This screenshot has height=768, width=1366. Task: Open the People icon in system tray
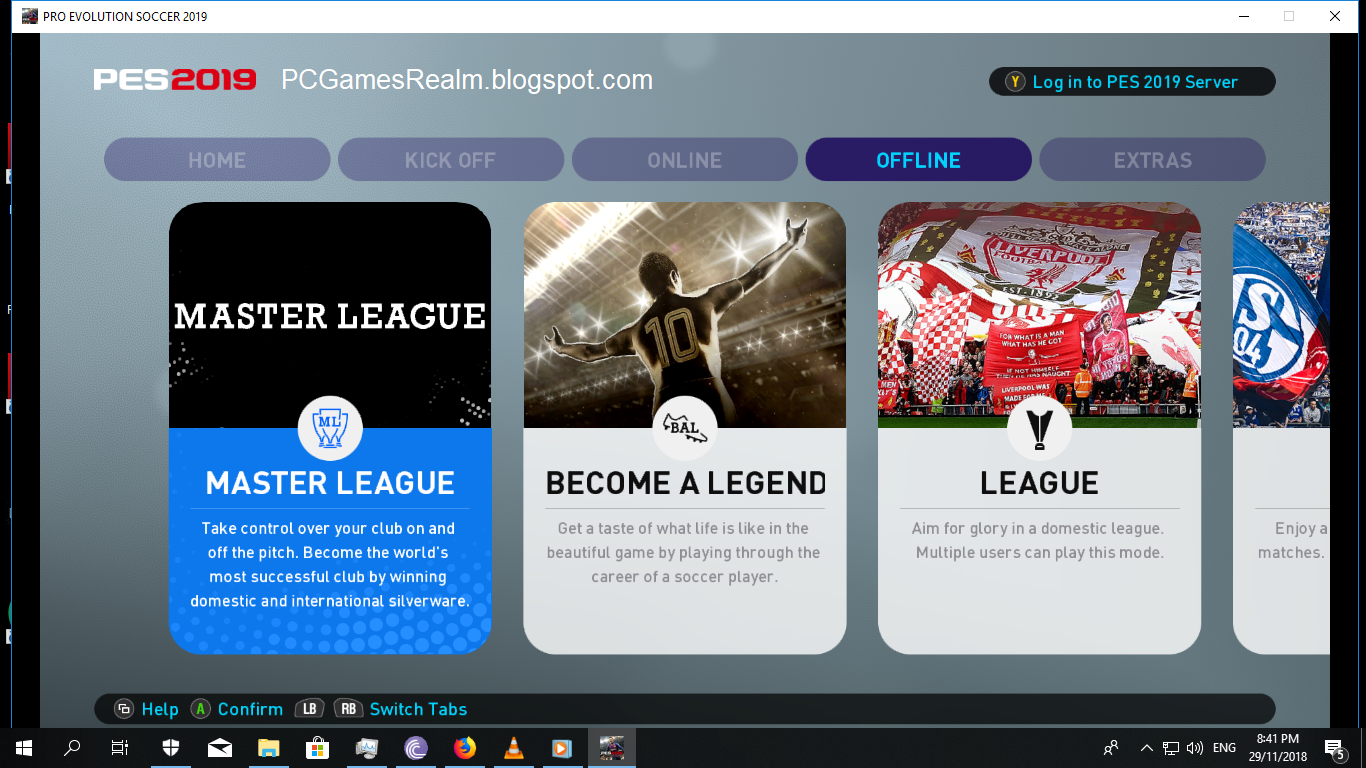coord(1111,747)
